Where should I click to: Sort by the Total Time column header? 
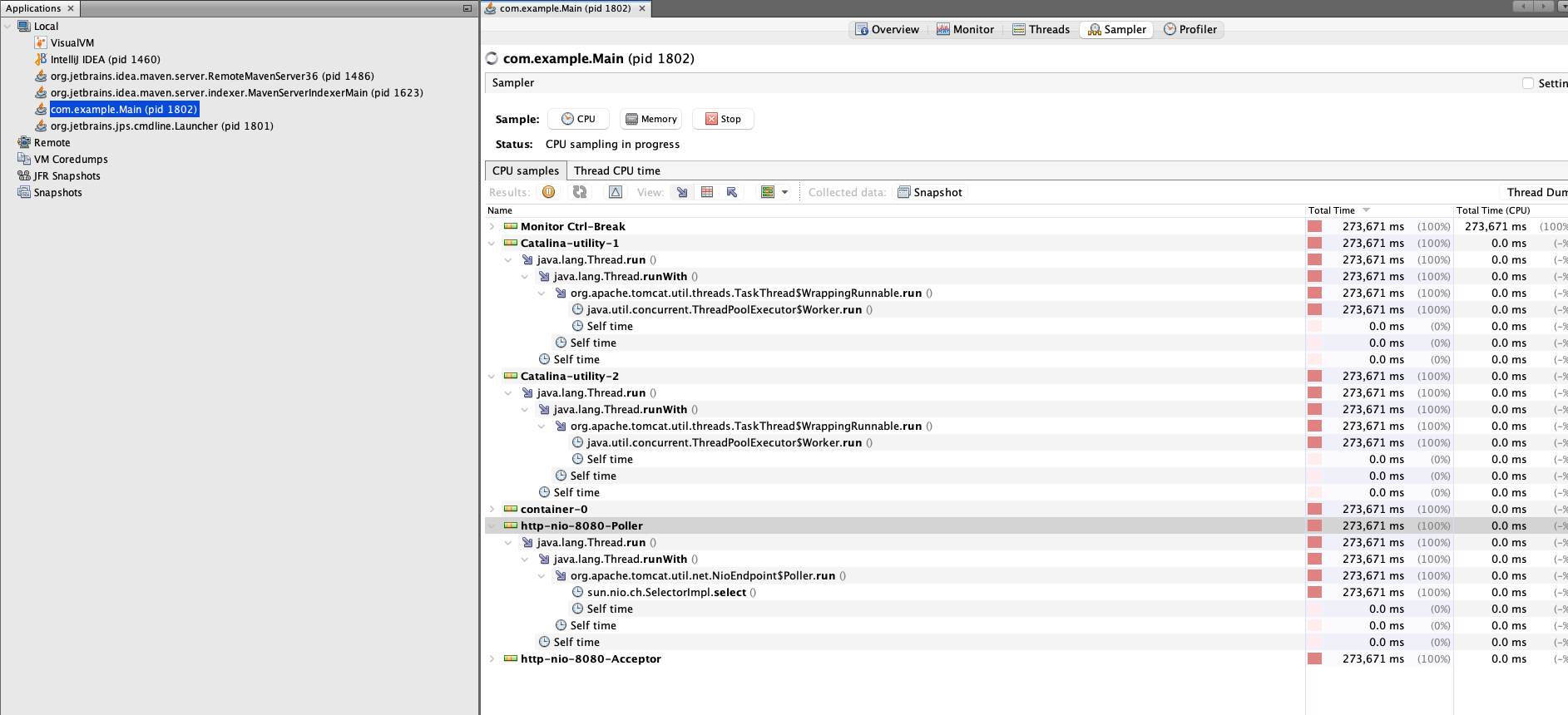(1379, 210)
